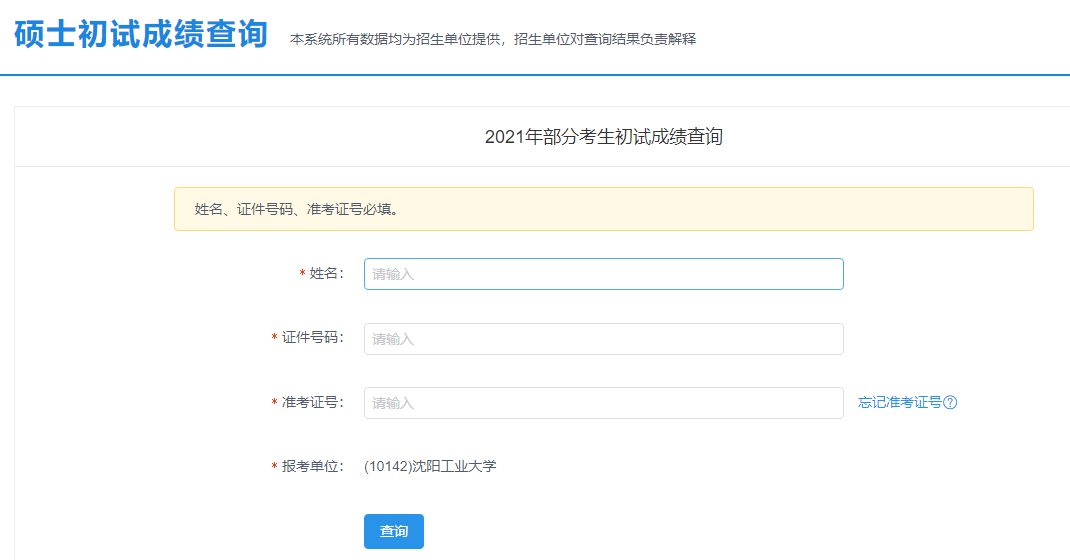
Task: Select the 准考证号 input field
Action: point(603,403)
